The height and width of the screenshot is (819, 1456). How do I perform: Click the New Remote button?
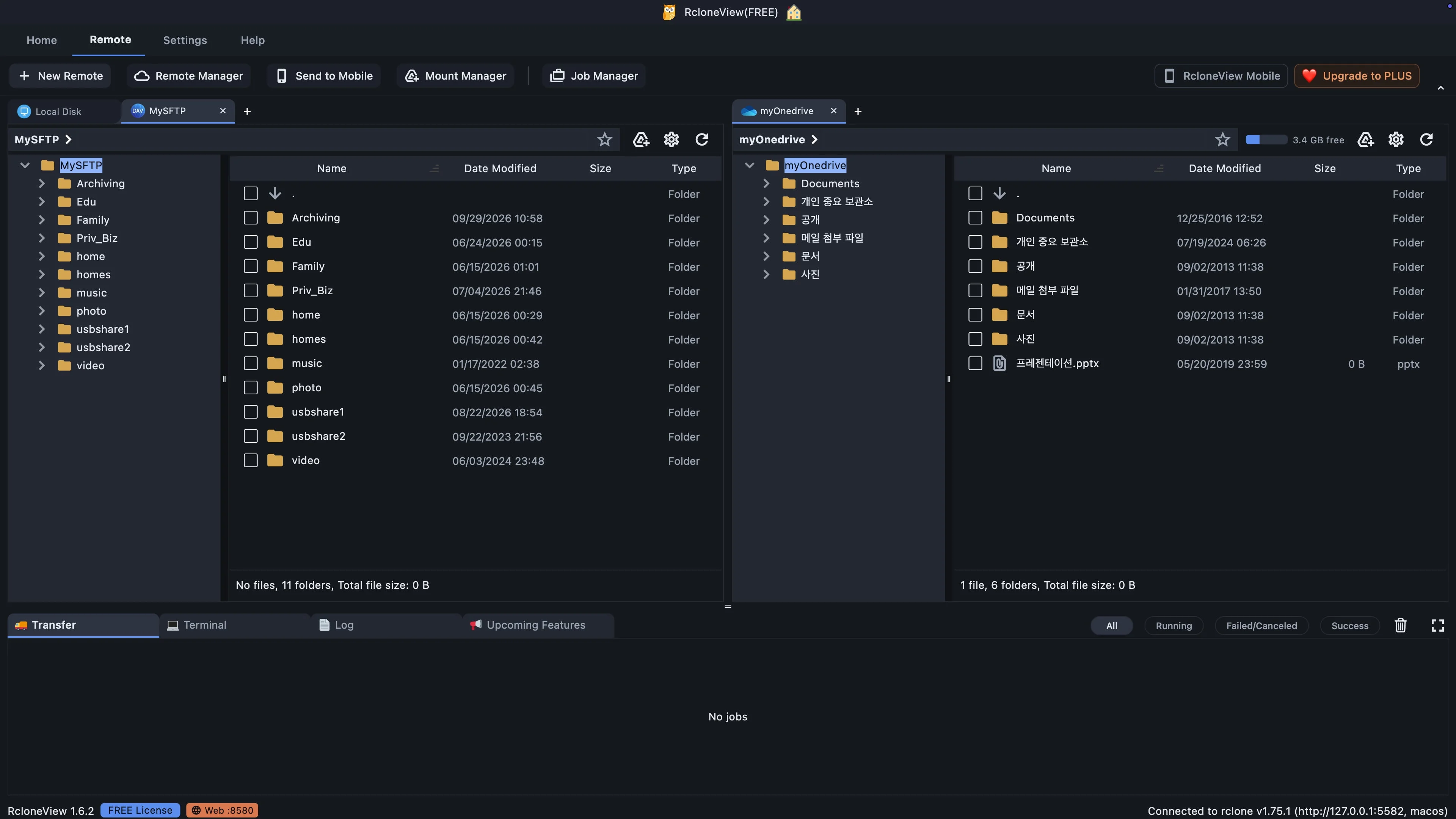60,76
